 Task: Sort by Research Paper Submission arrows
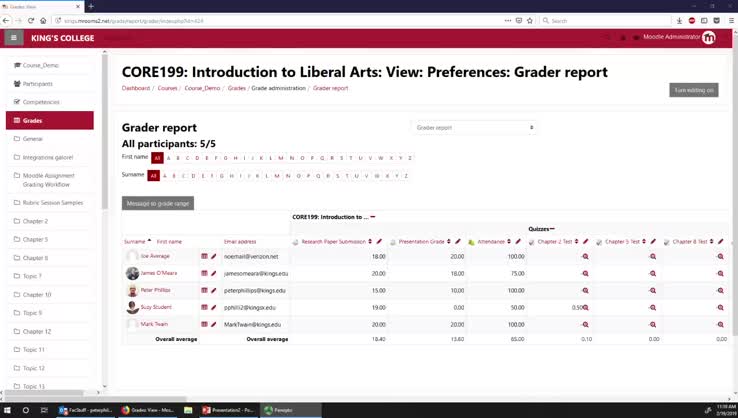(x=370, y=241)
